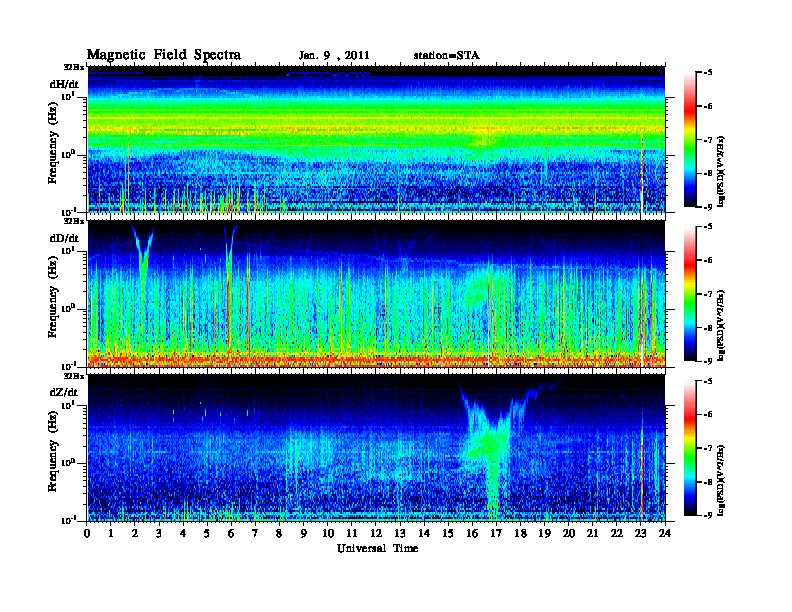Click hour 8 on the Universal Time axis
Image resolution: width=792 pixels, height=612 pixels.
(279, 533)
